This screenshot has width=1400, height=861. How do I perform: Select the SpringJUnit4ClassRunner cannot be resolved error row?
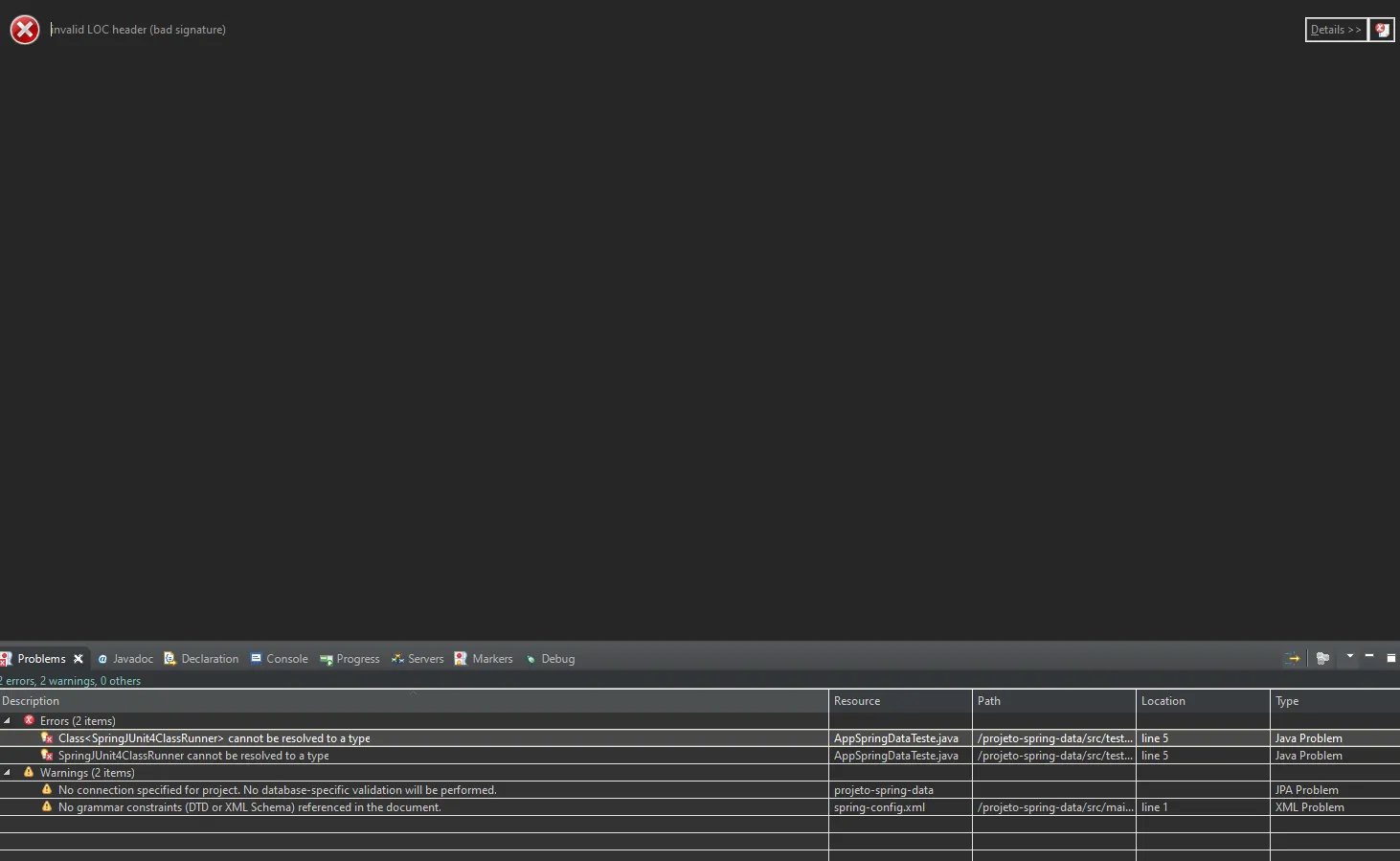[x=700, y=756]
